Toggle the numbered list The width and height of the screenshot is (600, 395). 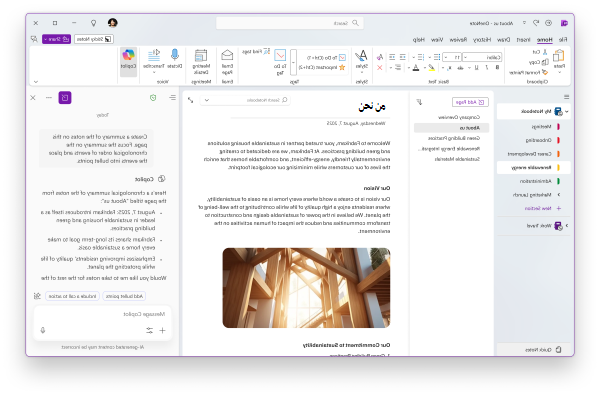[421, 57]
